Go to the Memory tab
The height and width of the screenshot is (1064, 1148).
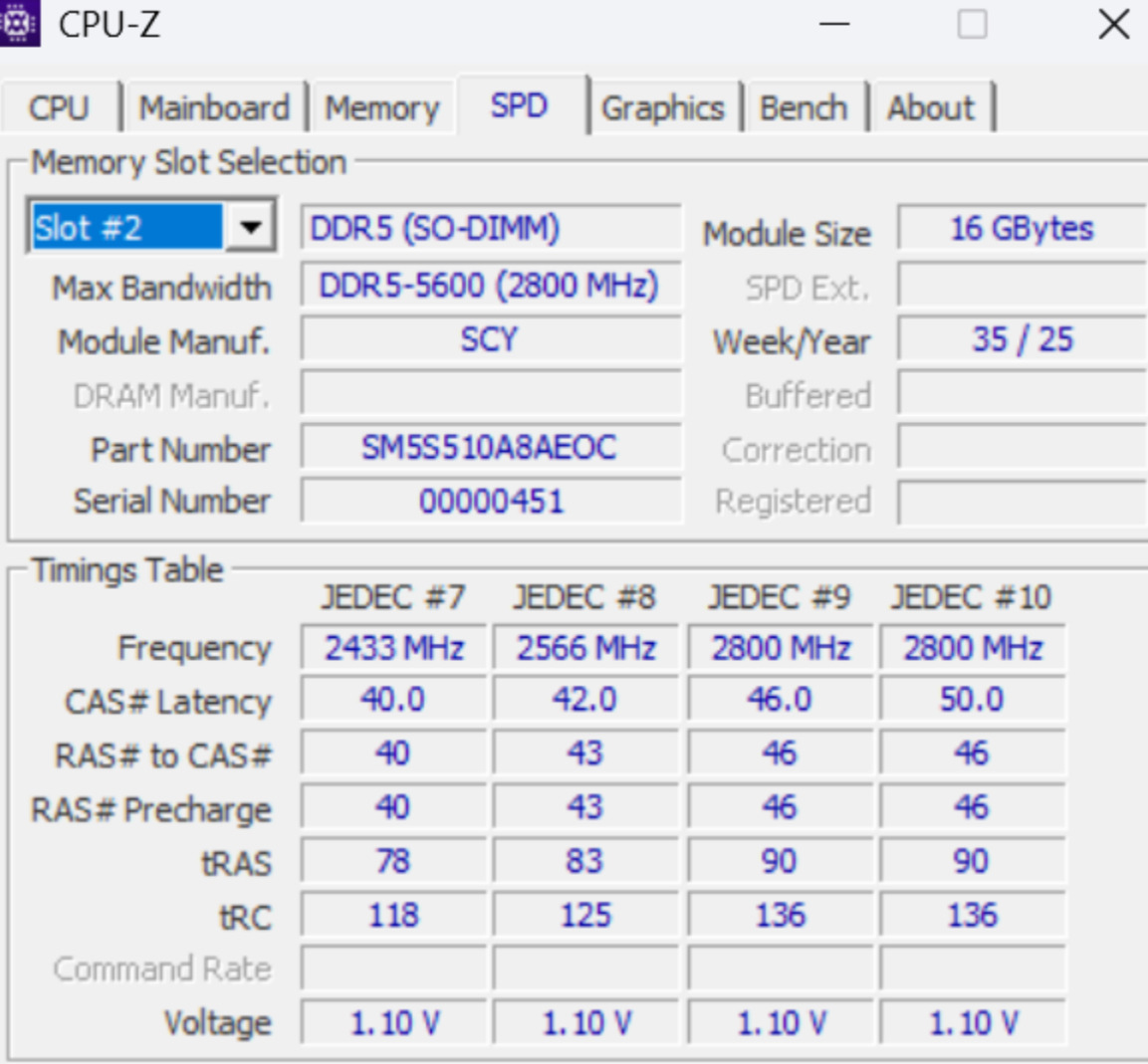pyautogui.click(x=382, y=107)
